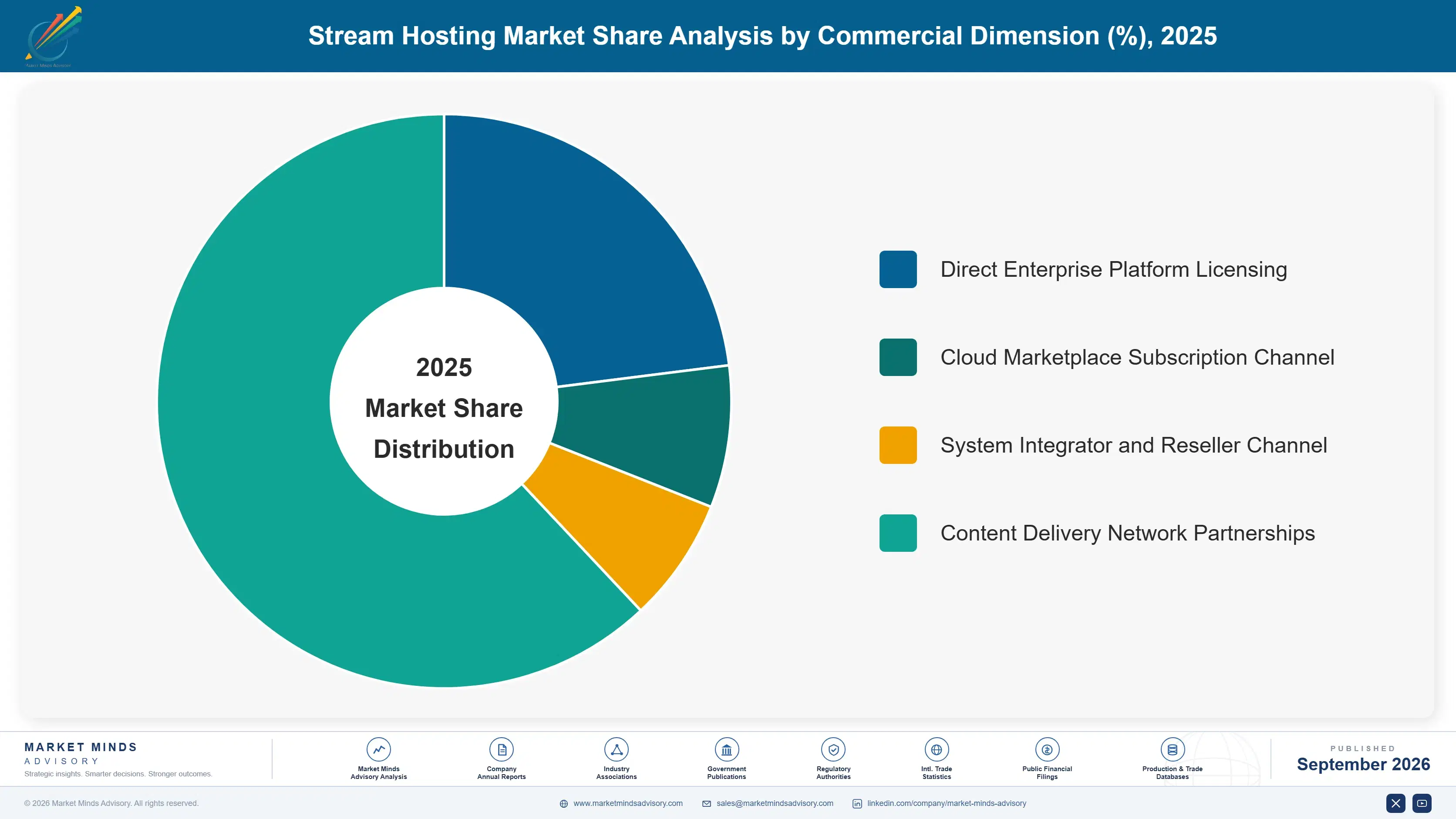The width and height of the screenshot is (1456, 819).
Task: Select Cloud Marketplace Subscription Channel legend label
Action: tap(1137, 357)
